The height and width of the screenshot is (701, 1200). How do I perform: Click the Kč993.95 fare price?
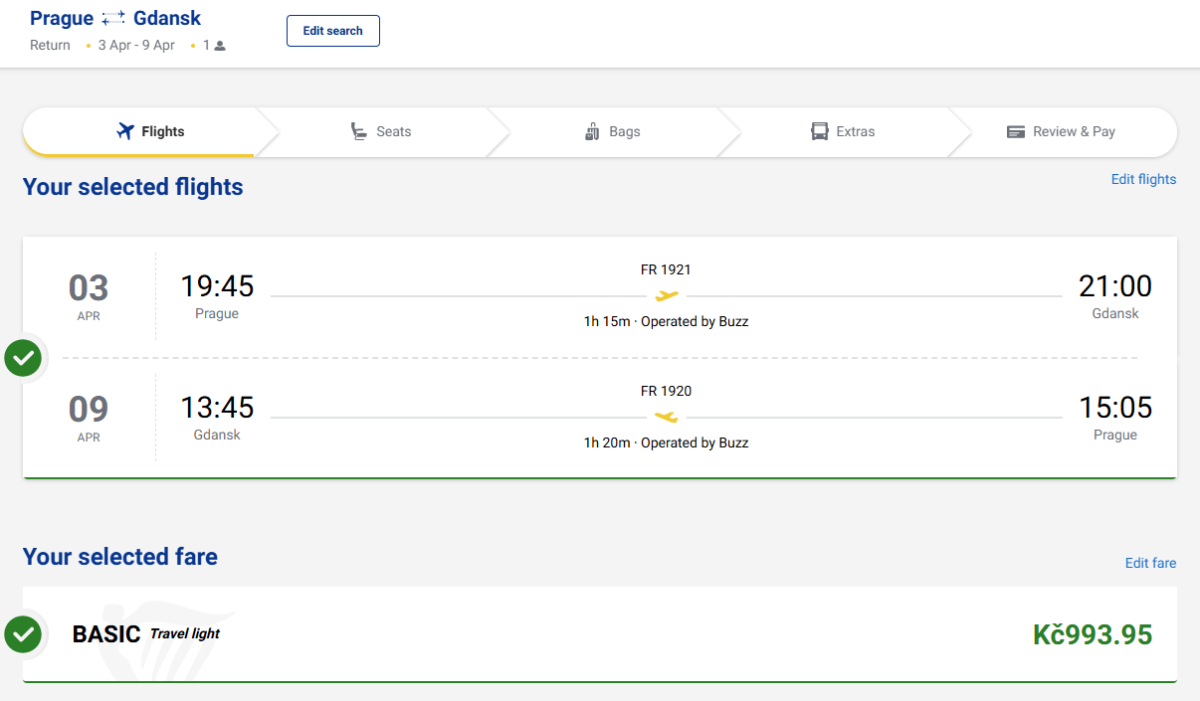[x=1092, y=635]
